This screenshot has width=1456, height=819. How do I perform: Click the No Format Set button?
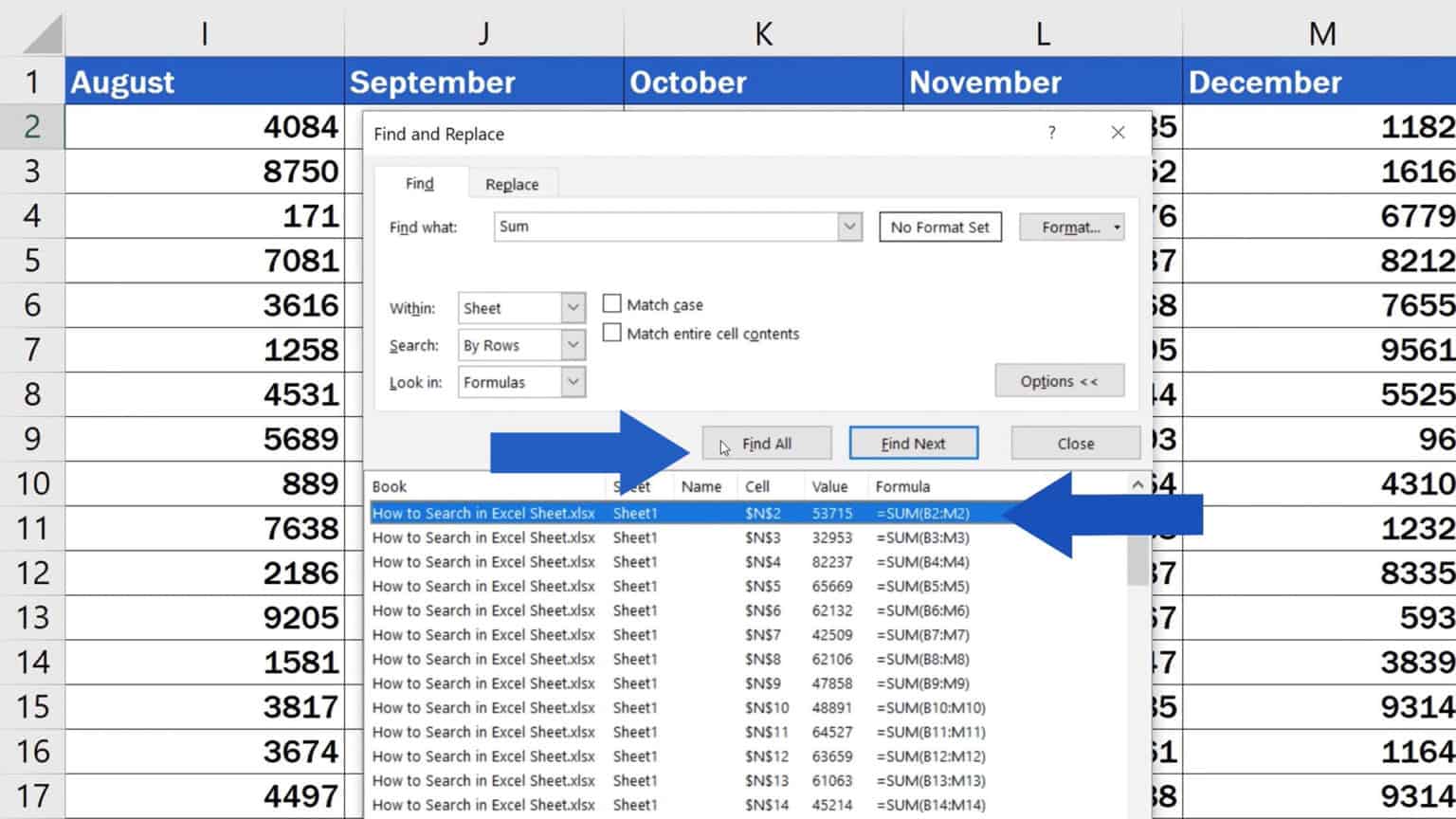(x=939, y=227)
